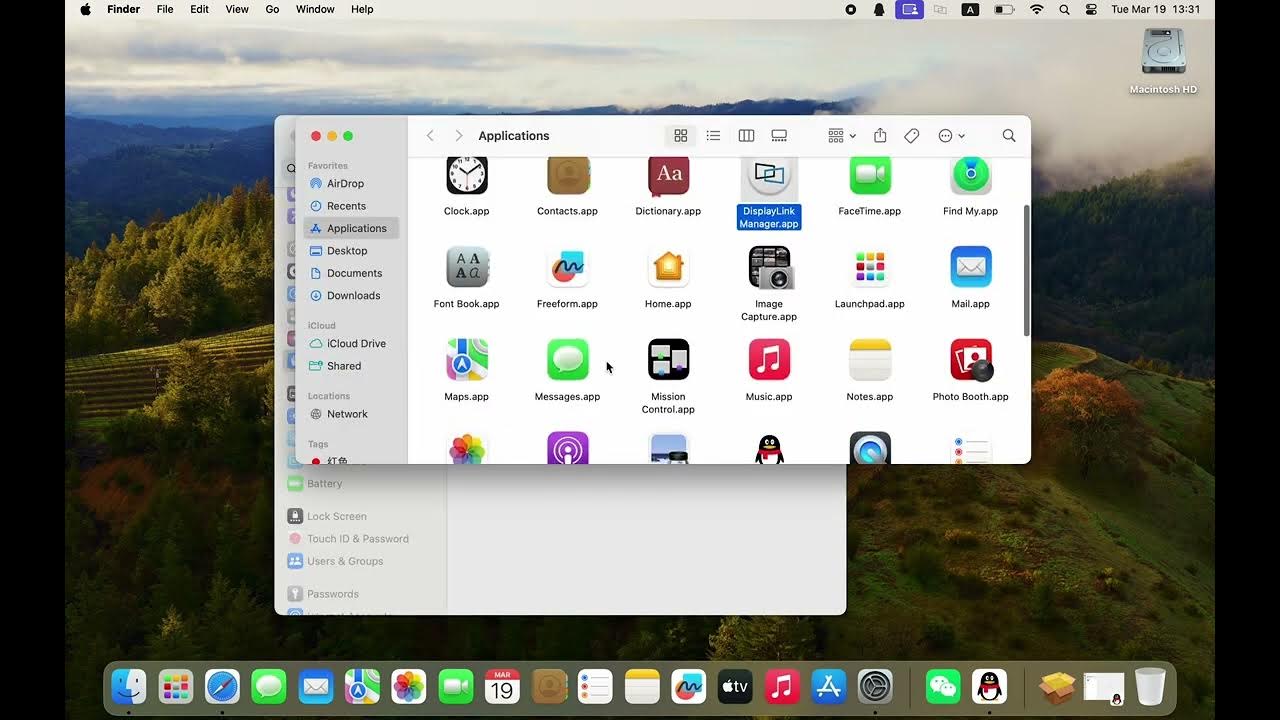Screen dimensions: 1280x720
Task: Open the Action ellipsis dropdown menu
Action: [951, 136]
